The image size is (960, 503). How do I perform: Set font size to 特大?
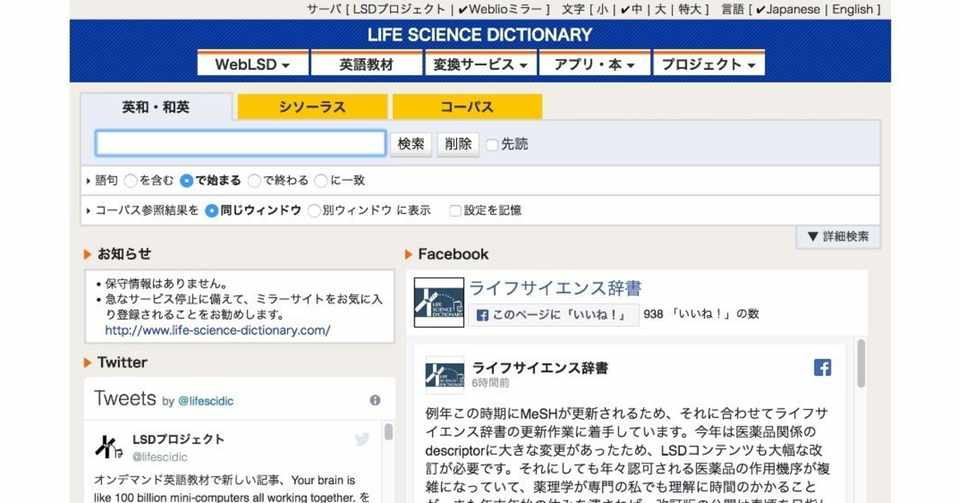point(689,9)
